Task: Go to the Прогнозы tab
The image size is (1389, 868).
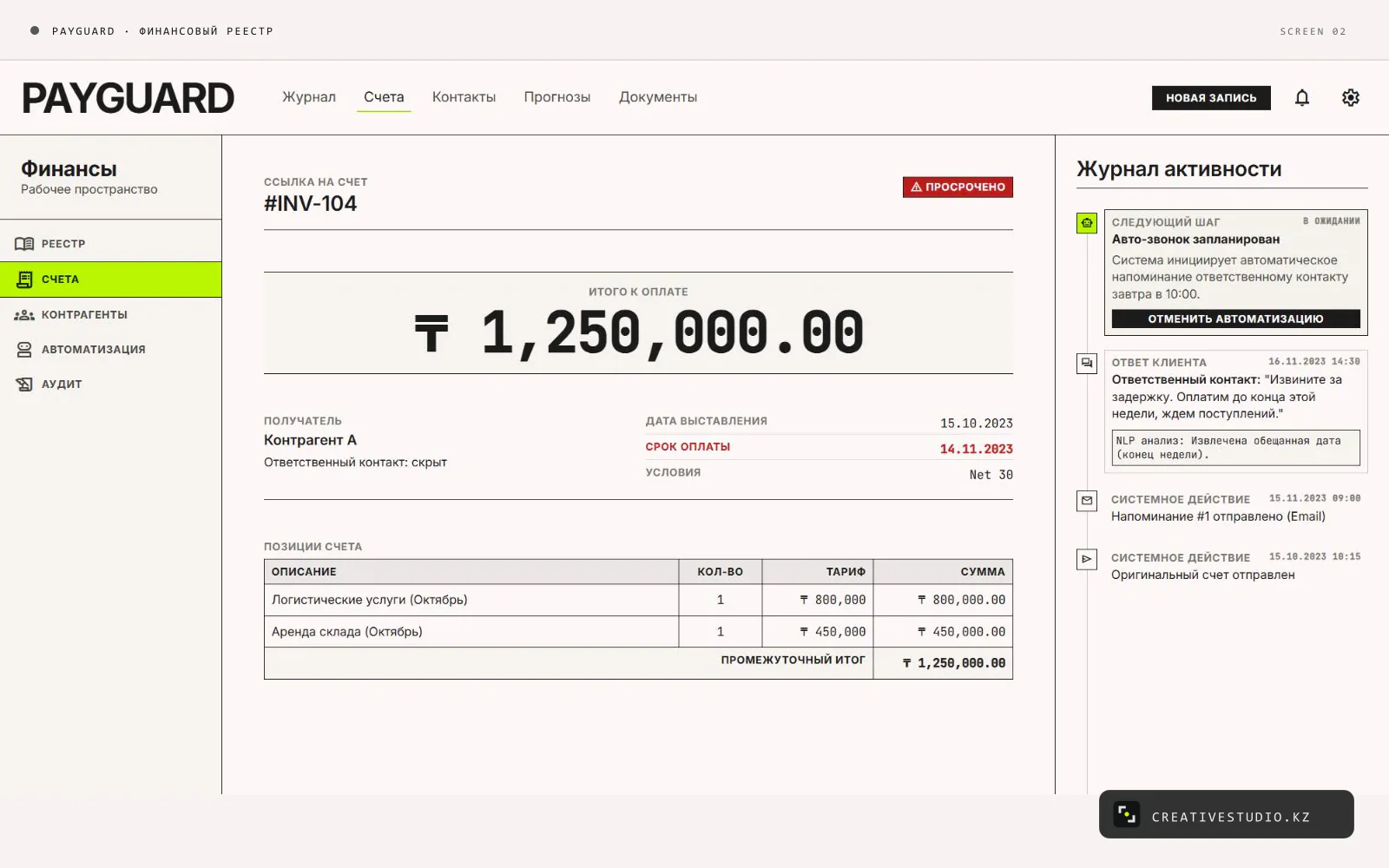Action: [x=557, y=97]
